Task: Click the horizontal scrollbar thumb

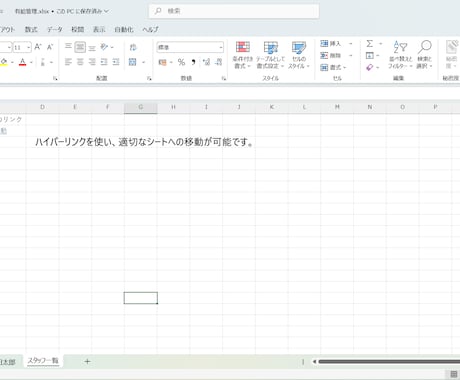Action: click(x=389, y=361)
